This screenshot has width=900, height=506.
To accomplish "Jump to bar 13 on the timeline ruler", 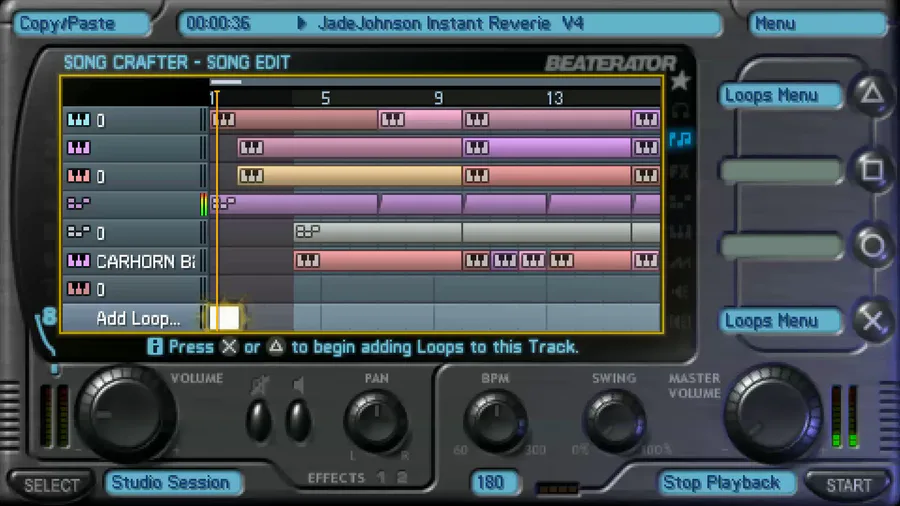I will tap(554, 98).
